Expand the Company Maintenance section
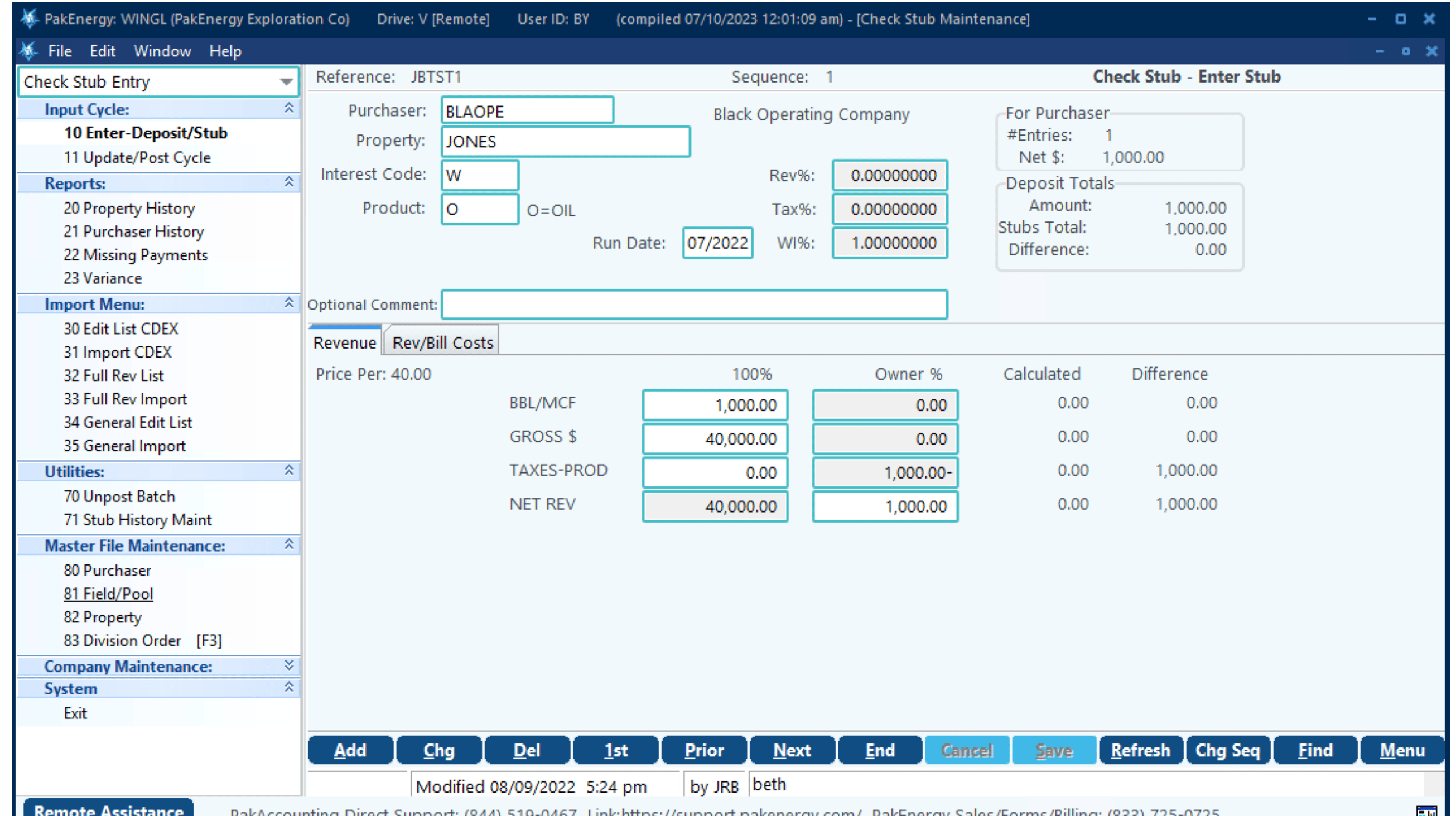Screen dimensions: 1456x816 [x=289, y=666]
